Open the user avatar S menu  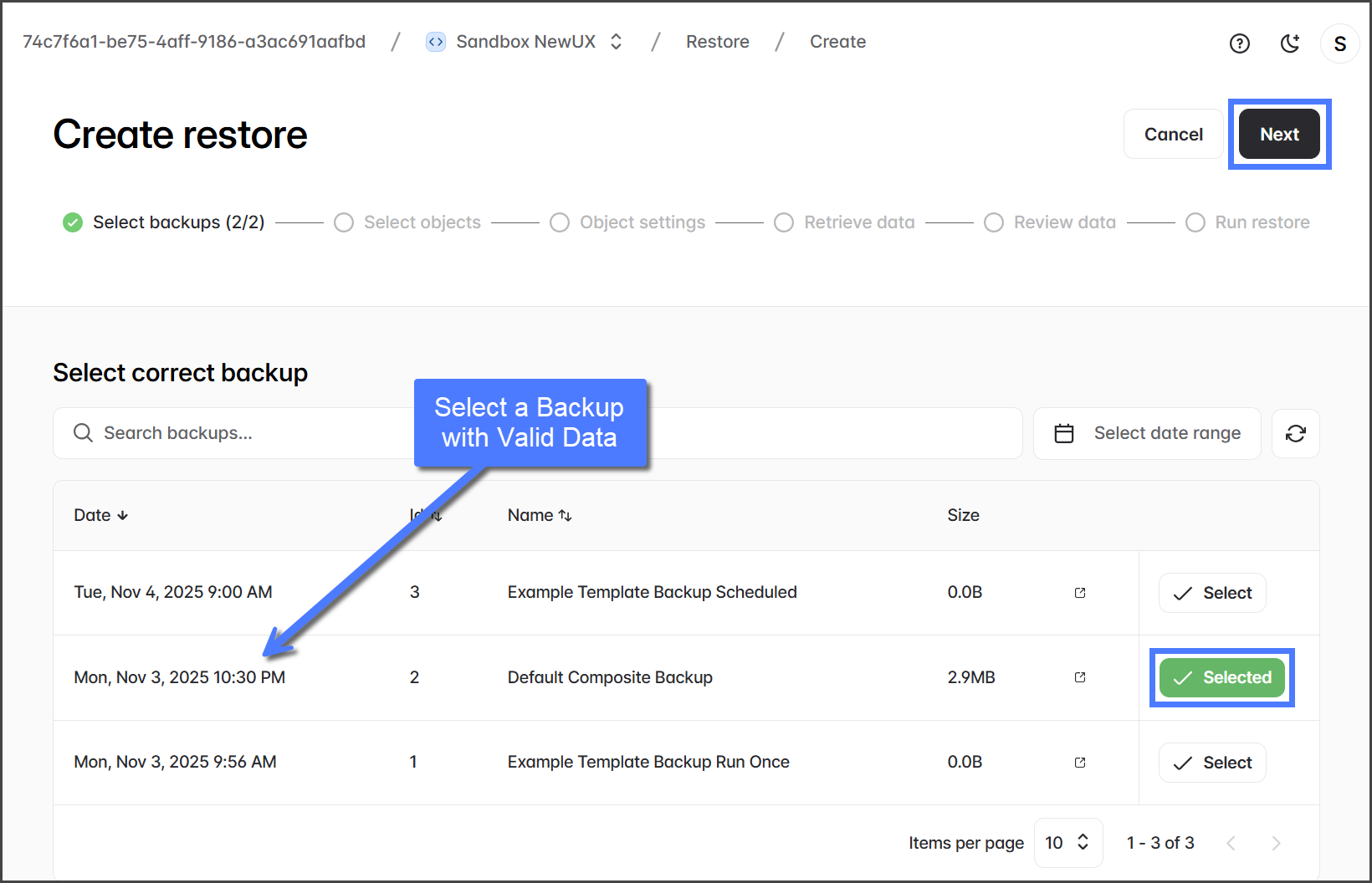(x=1339, y=43)
